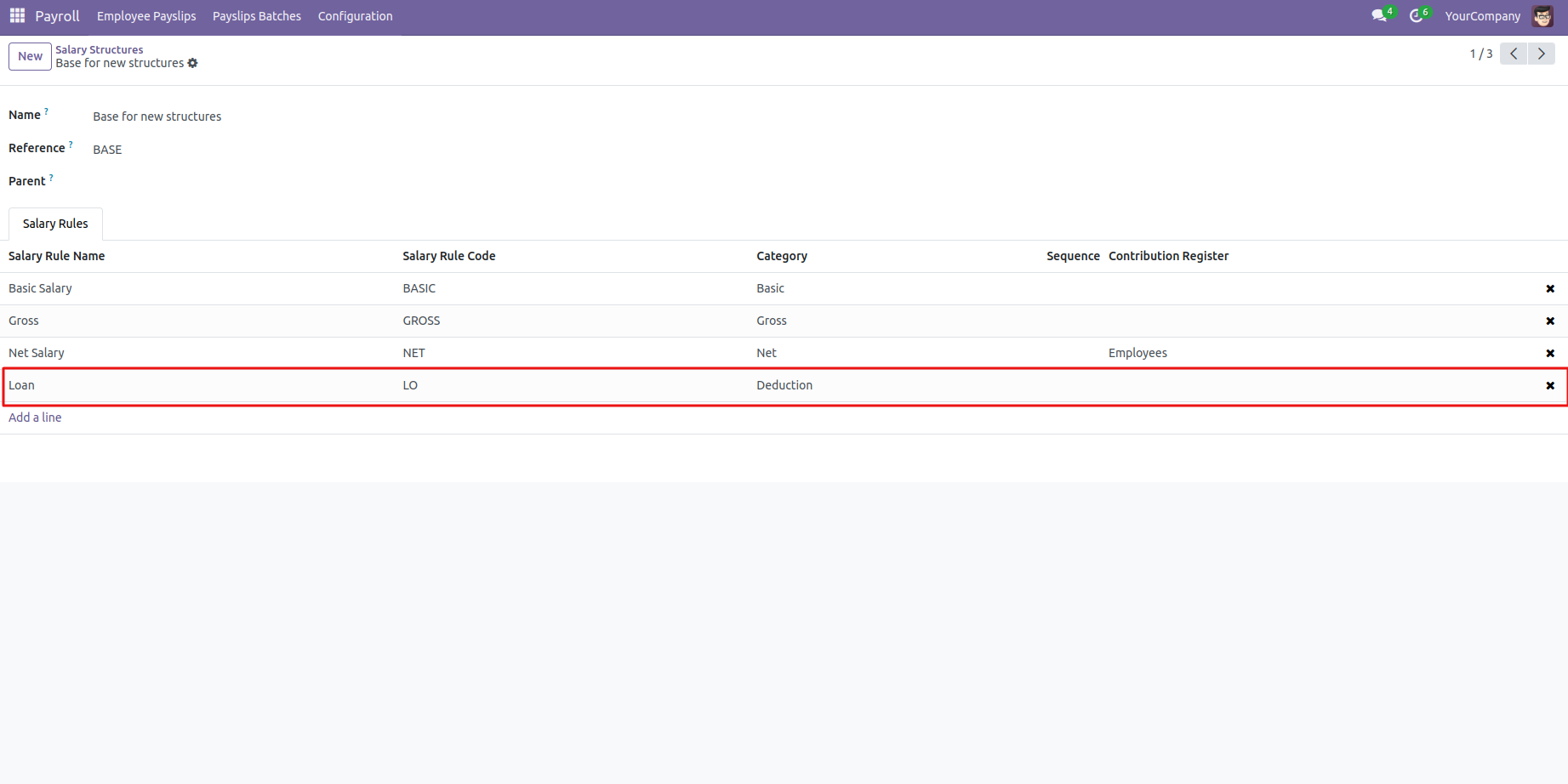Go to previous record arrow

[1514, 54]
